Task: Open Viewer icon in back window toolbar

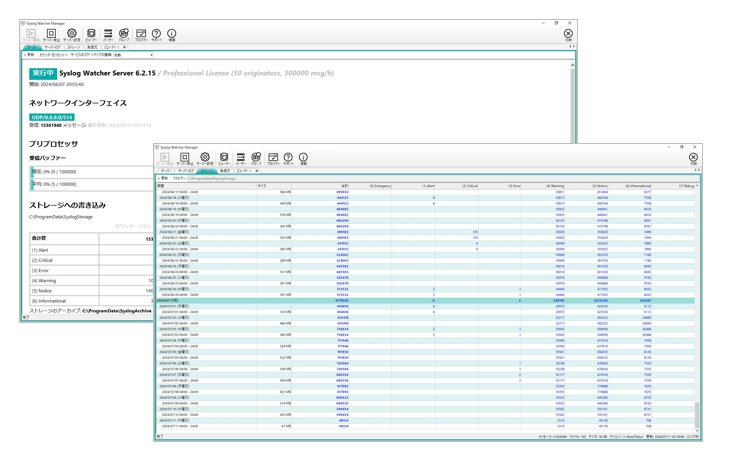Action: [x=91, y=34]
